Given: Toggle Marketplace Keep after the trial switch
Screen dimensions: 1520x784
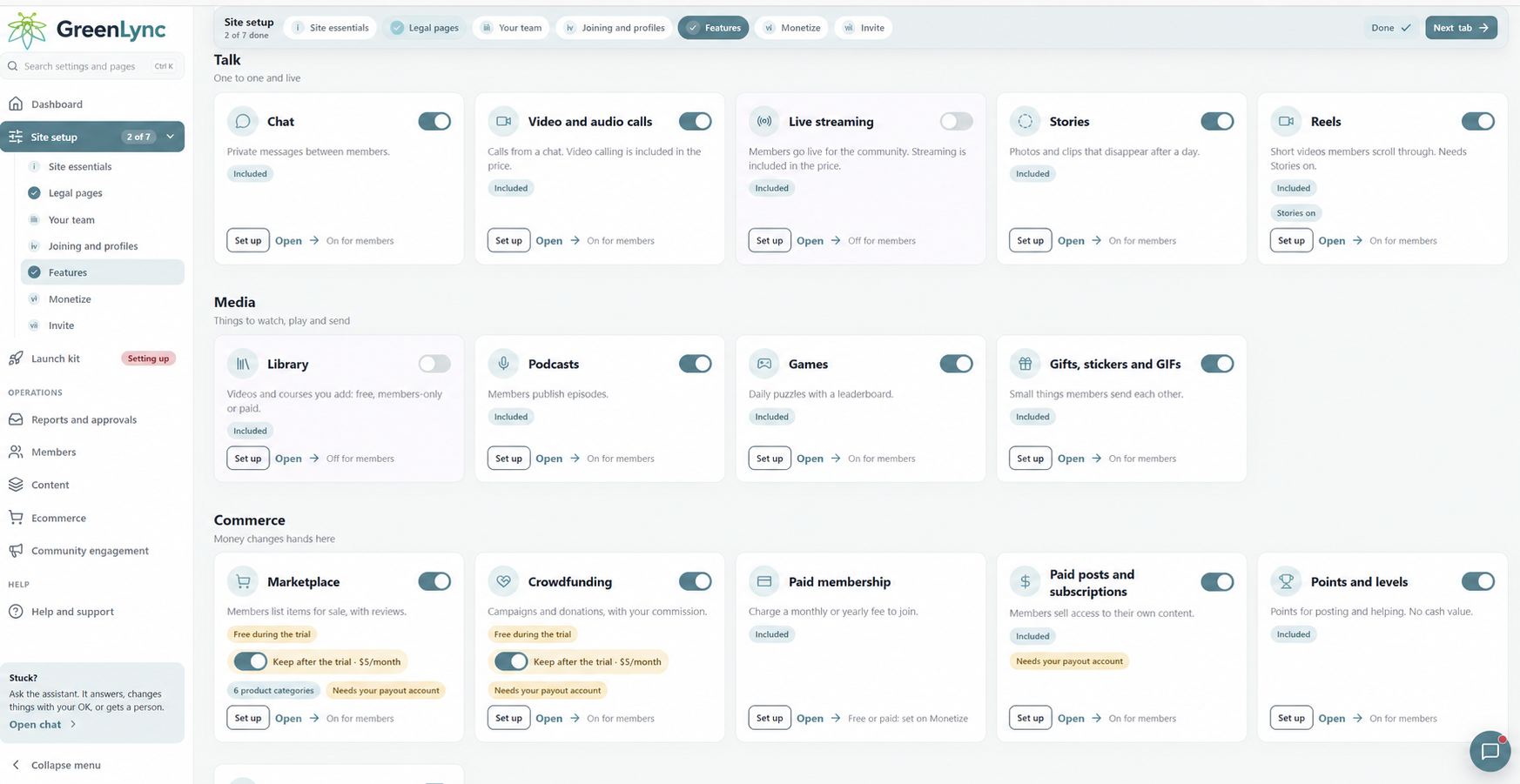Looking at the screenshot, I should (251, 661).
